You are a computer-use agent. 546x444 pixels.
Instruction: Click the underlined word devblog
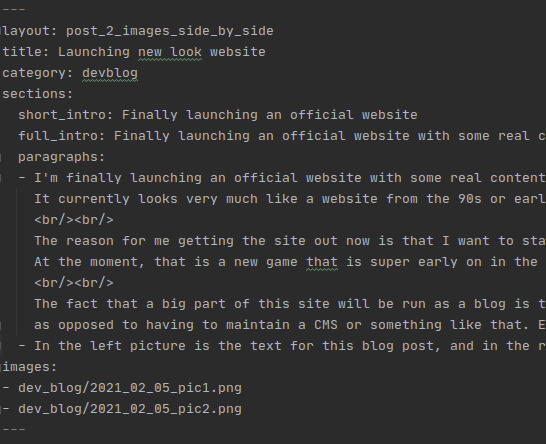[110, 73]
